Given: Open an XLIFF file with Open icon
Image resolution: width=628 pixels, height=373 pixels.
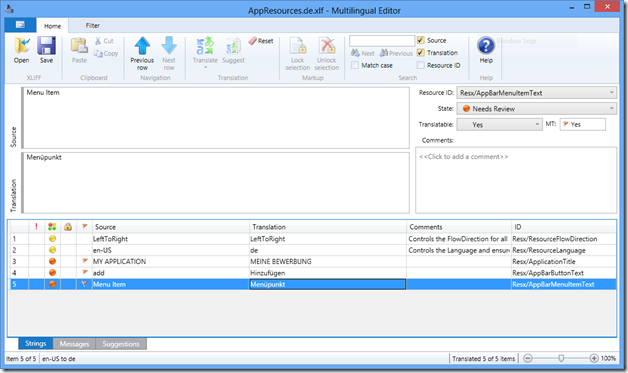Looking at the screenshot, I should coord(21,45).
